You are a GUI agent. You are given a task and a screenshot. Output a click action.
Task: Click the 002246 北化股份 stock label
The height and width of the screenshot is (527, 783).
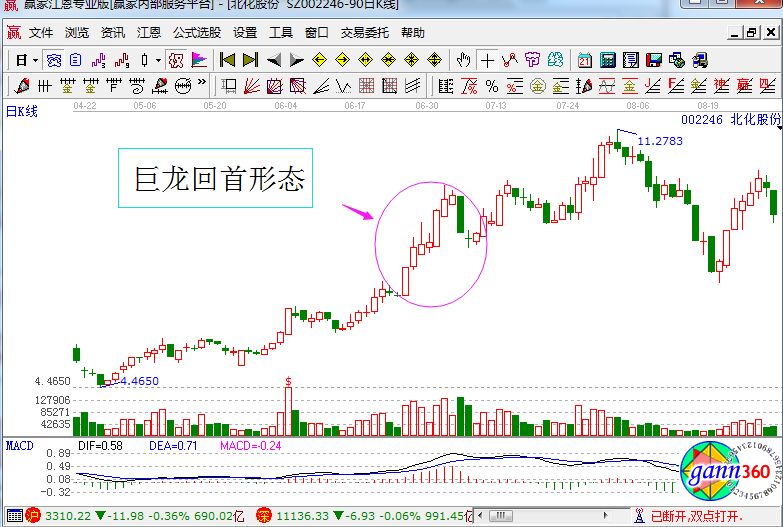[x=728, y=119]
